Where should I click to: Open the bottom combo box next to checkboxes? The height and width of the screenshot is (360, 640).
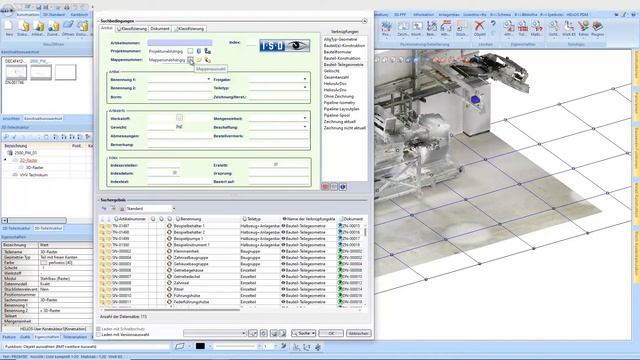coord(244,333)
